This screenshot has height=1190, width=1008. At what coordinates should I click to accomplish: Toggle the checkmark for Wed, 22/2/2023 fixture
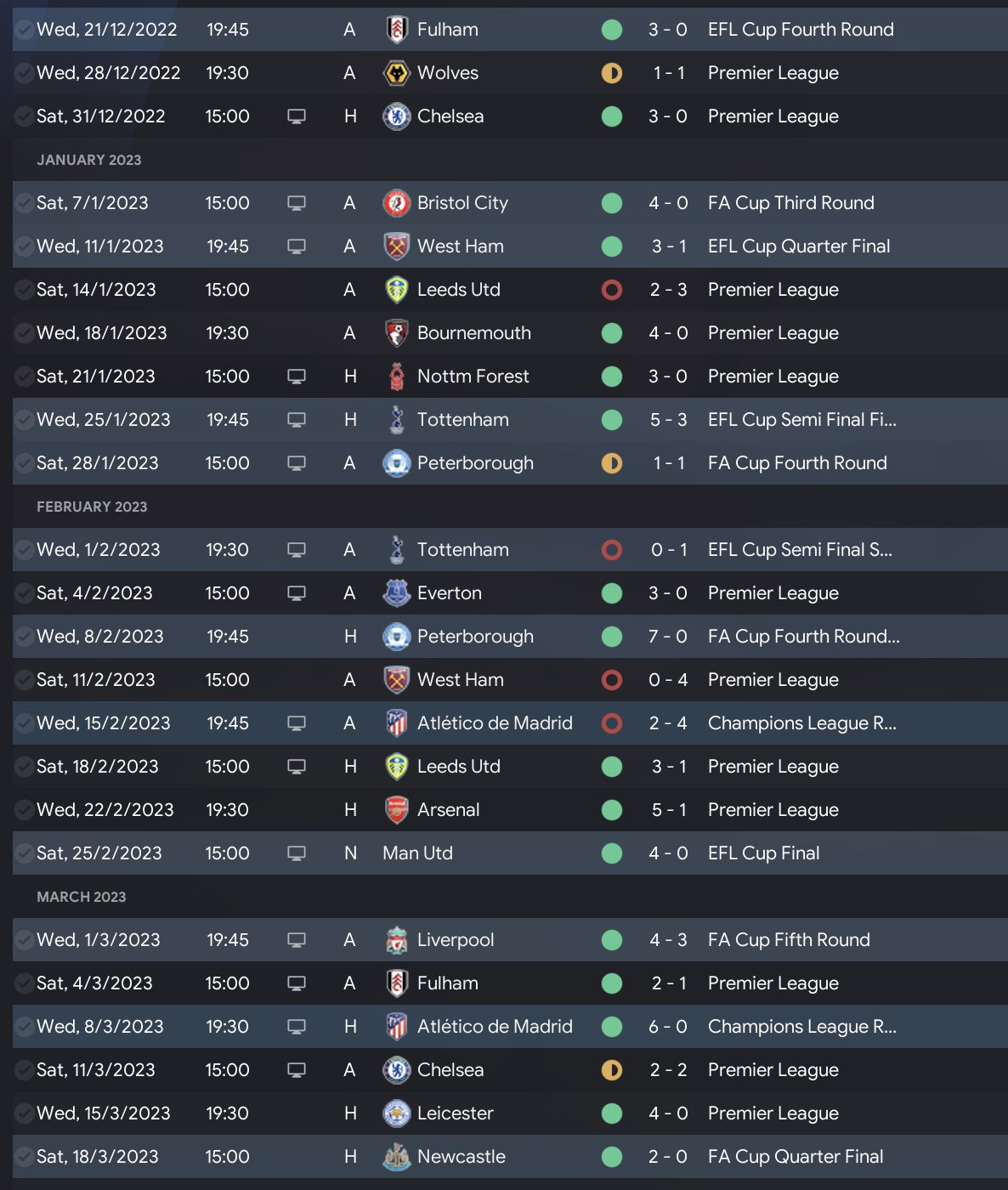click(x=25, y=810)
